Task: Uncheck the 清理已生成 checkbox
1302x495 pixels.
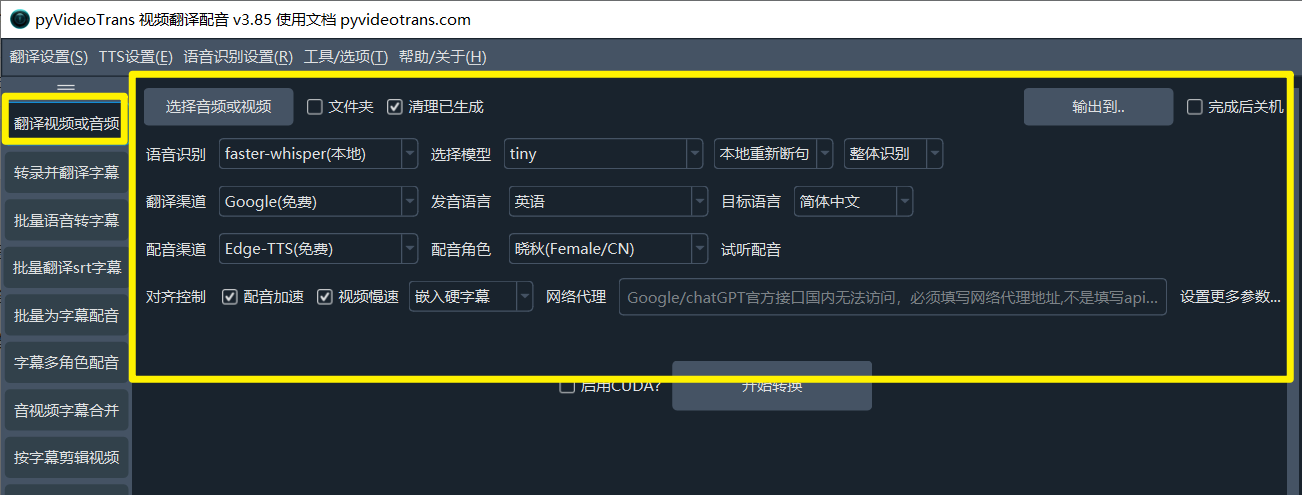Action: click(395, 107)
